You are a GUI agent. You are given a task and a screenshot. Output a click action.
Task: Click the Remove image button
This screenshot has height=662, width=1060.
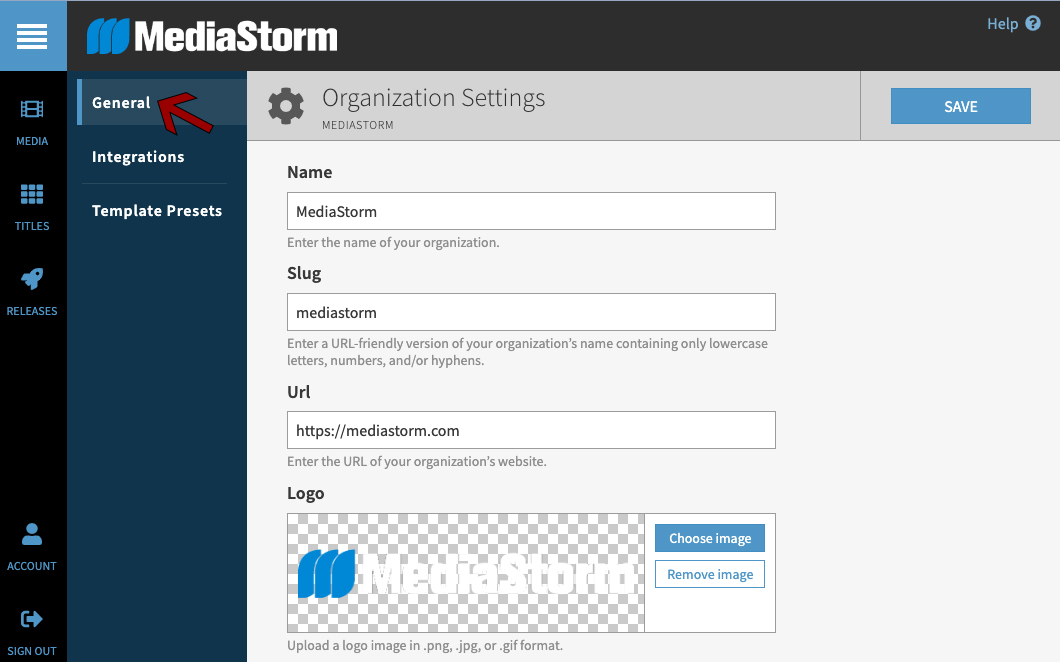[710, 574]
